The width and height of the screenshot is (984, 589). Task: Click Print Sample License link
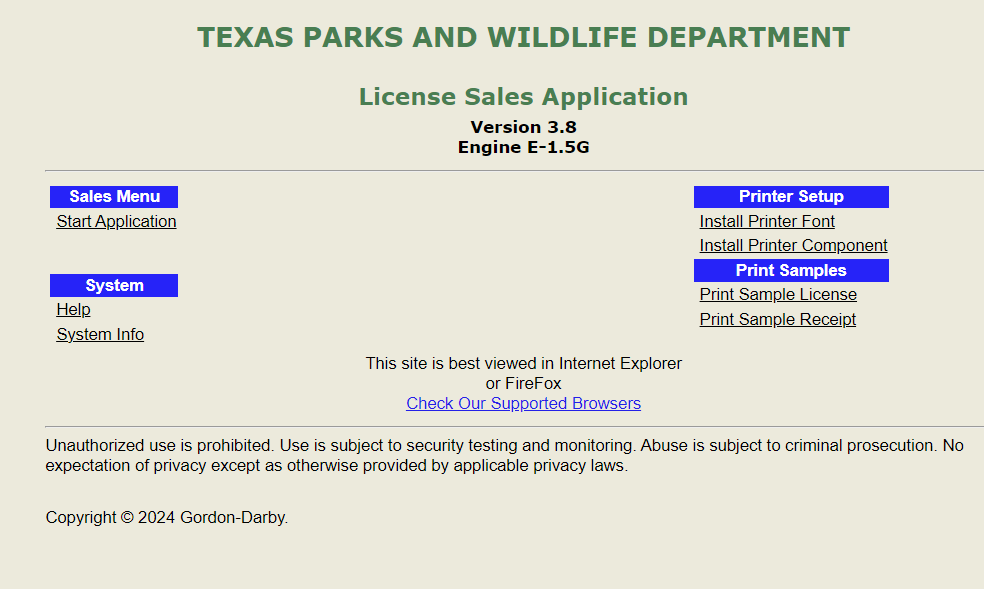click(x=778, y=295)
